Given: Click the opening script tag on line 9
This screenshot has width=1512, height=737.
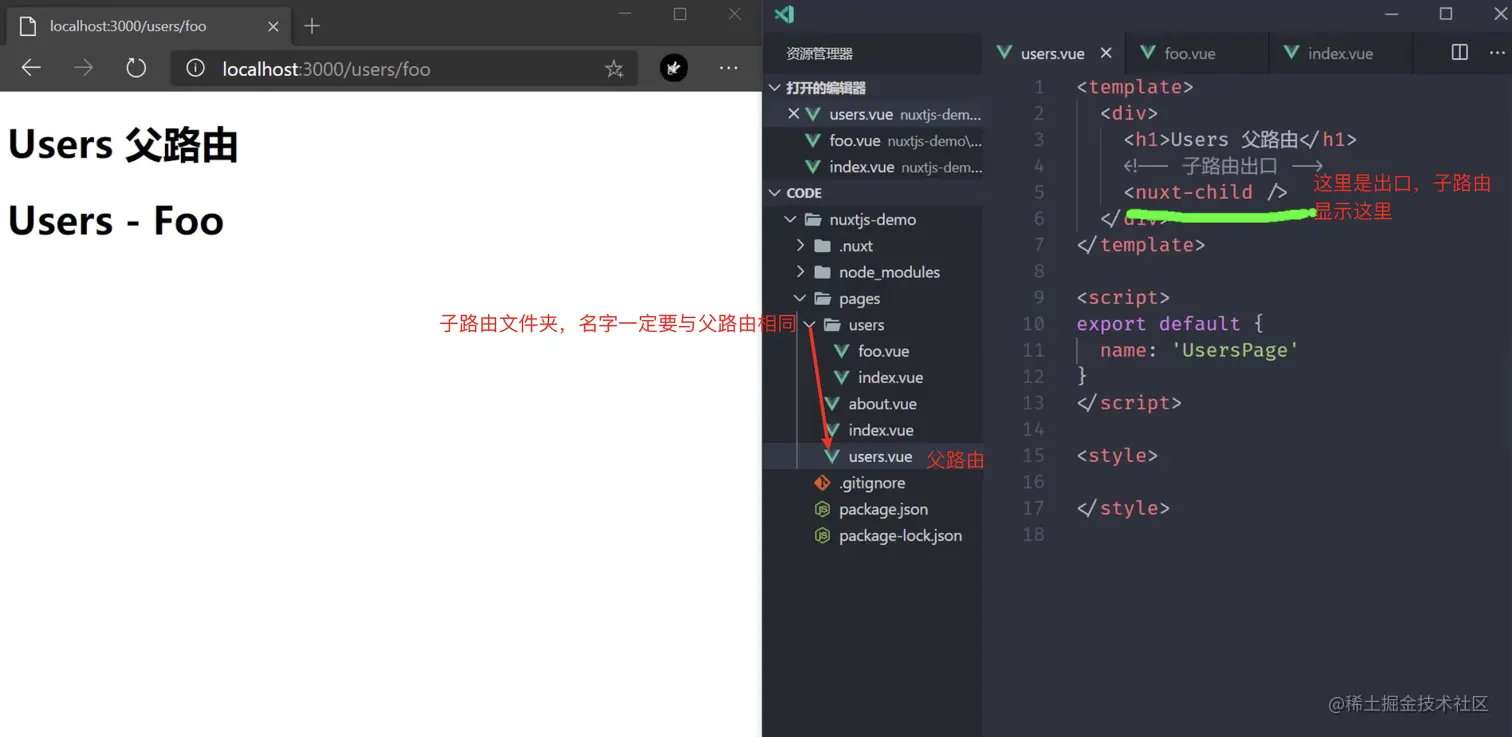Looking at the screenshot, I should point(1123,298).
